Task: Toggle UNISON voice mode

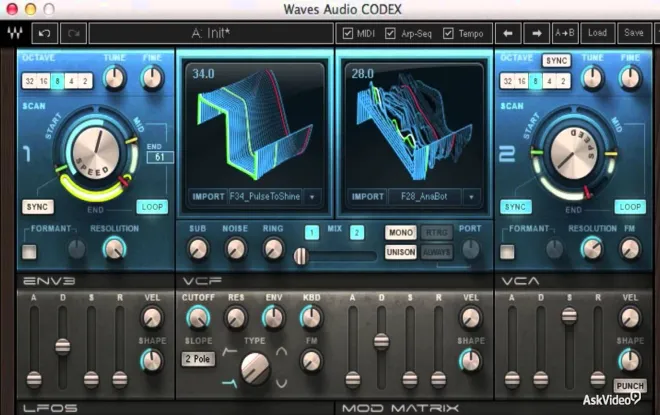Action: tap(401, 252)
